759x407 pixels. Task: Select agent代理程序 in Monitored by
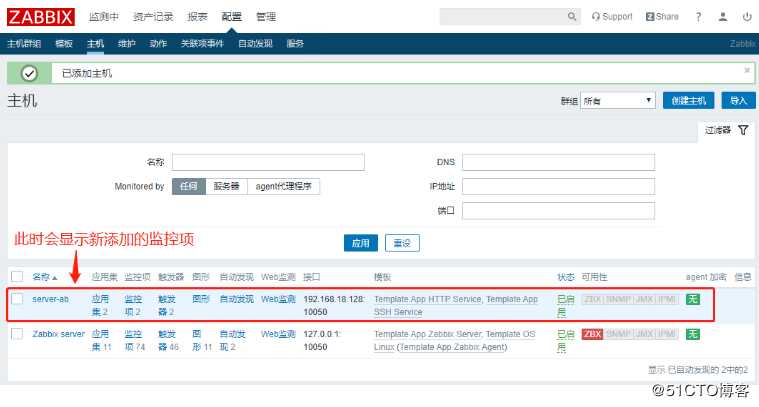[284, 186]
